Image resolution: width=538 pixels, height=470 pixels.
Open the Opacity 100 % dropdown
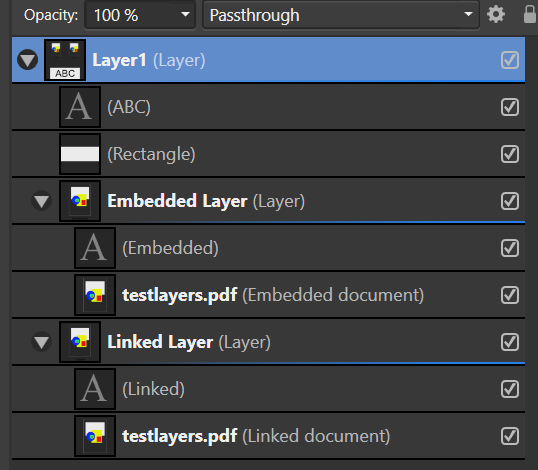tap(140, 15)
